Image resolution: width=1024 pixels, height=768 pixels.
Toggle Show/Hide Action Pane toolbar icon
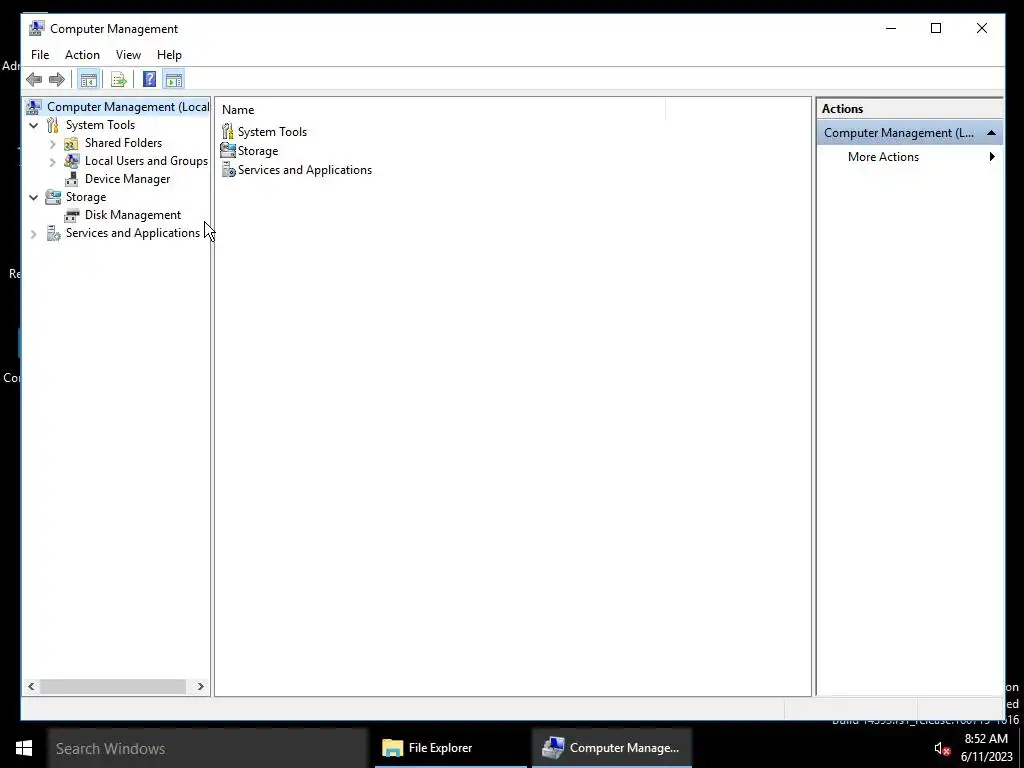pos(174,80)
